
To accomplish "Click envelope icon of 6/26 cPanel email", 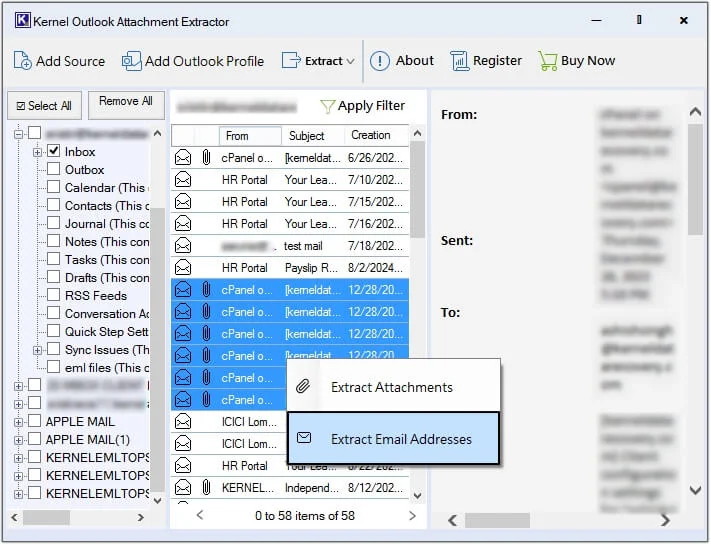I will [183, 158].
